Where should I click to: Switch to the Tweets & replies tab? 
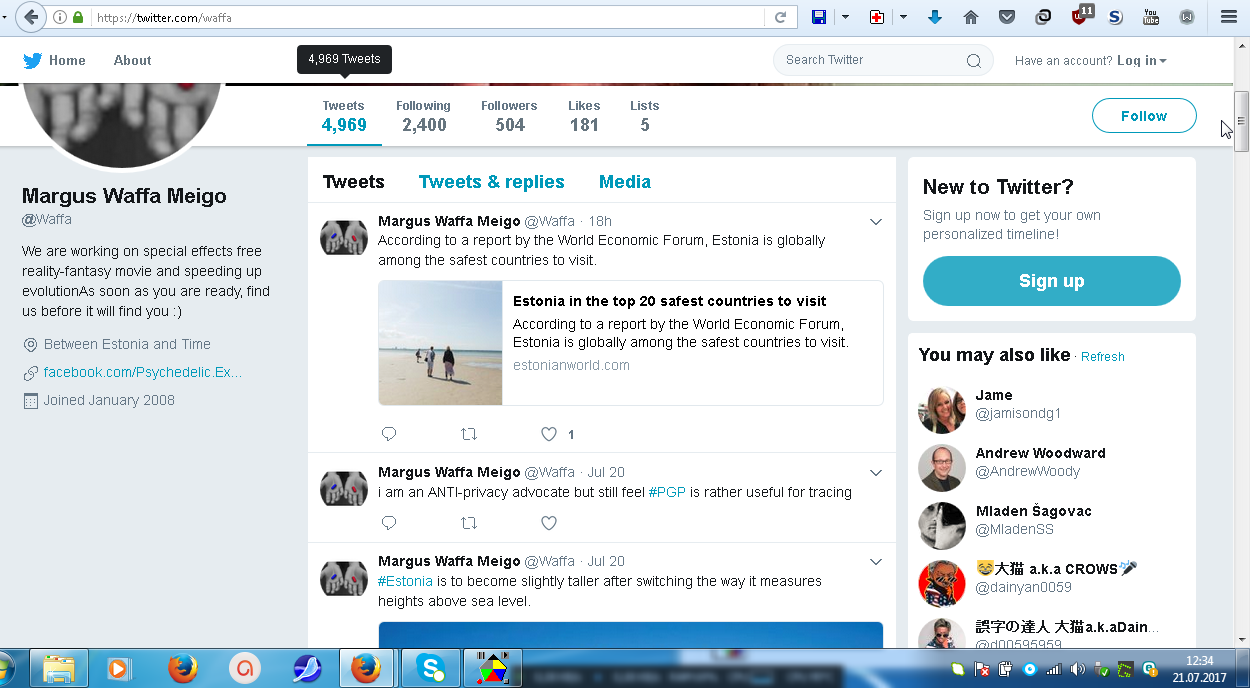(491, 182)
